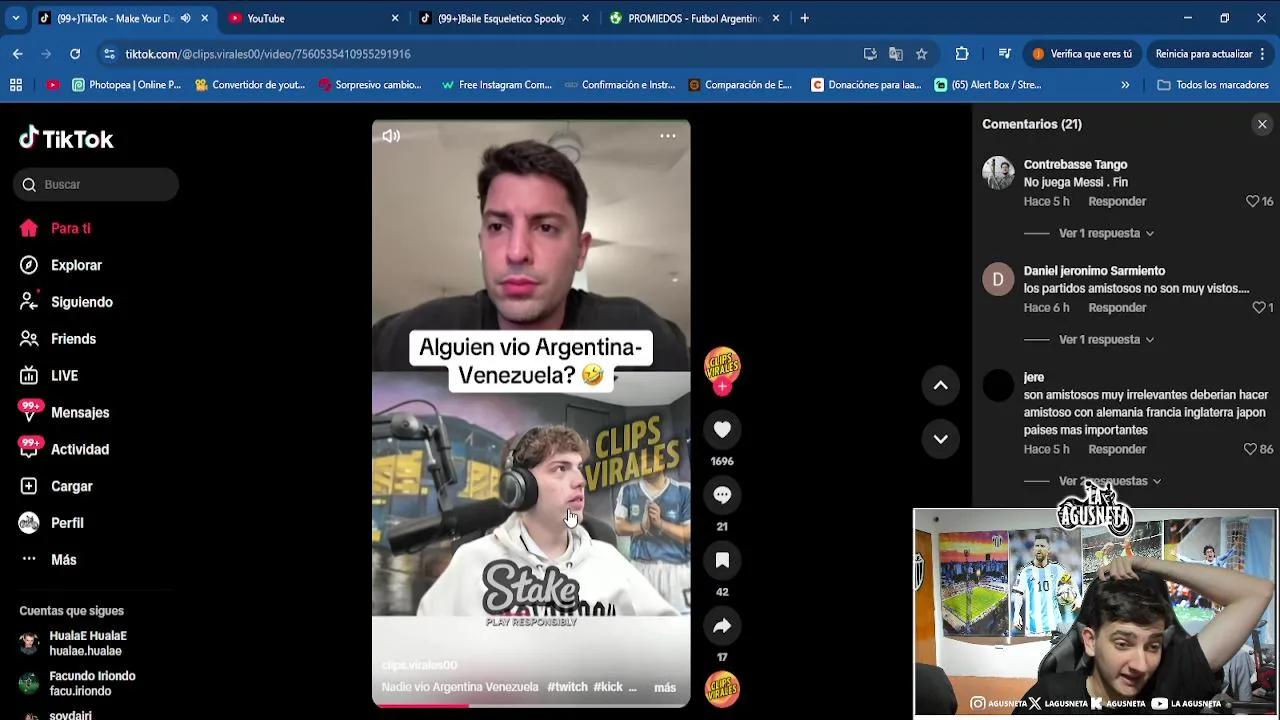Follow creator with red plus button
This screenshot has height=720, width=1280.
click(722, 387)
